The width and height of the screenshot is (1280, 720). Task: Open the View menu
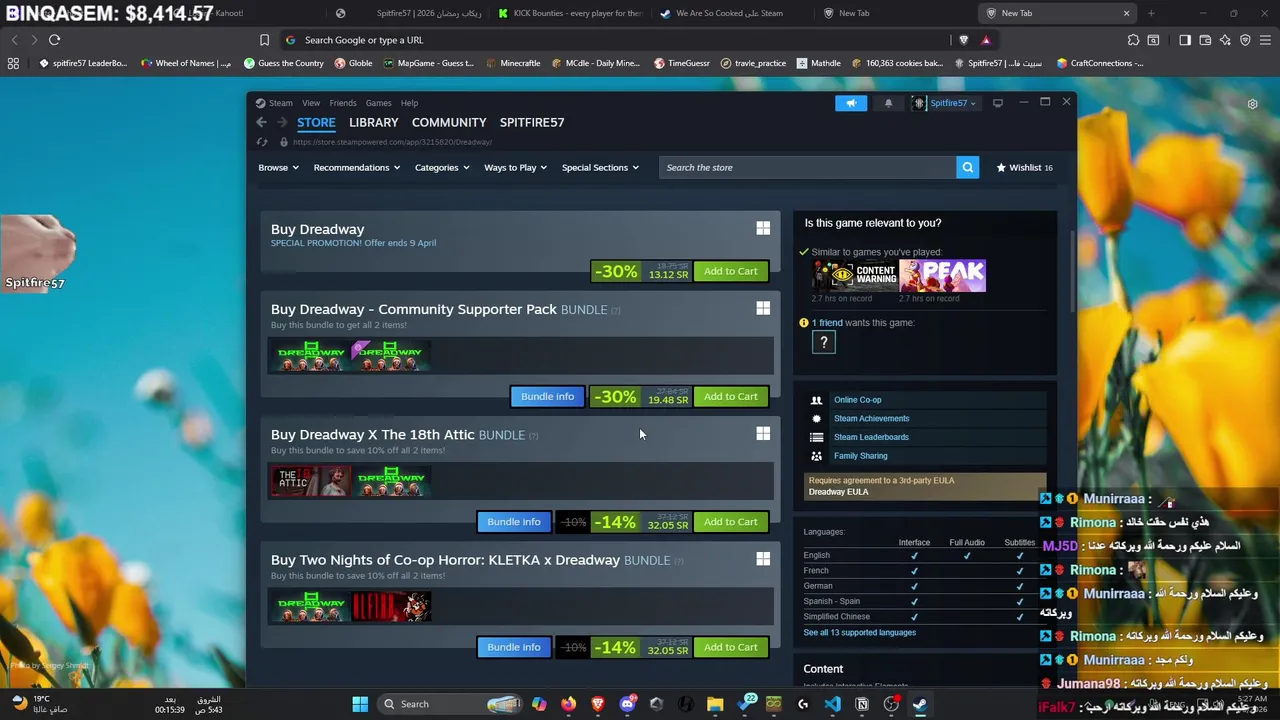point(311,103)
